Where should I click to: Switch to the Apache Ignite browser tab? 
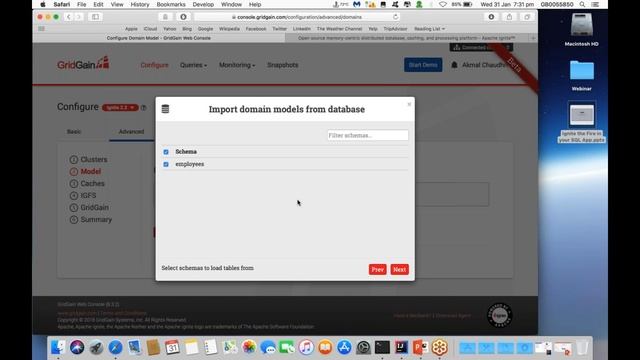point(407,38)
